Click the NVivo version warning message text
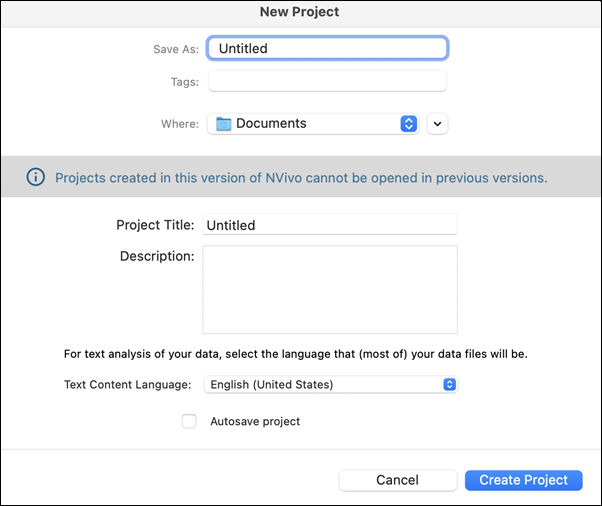Viewport: 602px width, 506px height. [301, 178]
